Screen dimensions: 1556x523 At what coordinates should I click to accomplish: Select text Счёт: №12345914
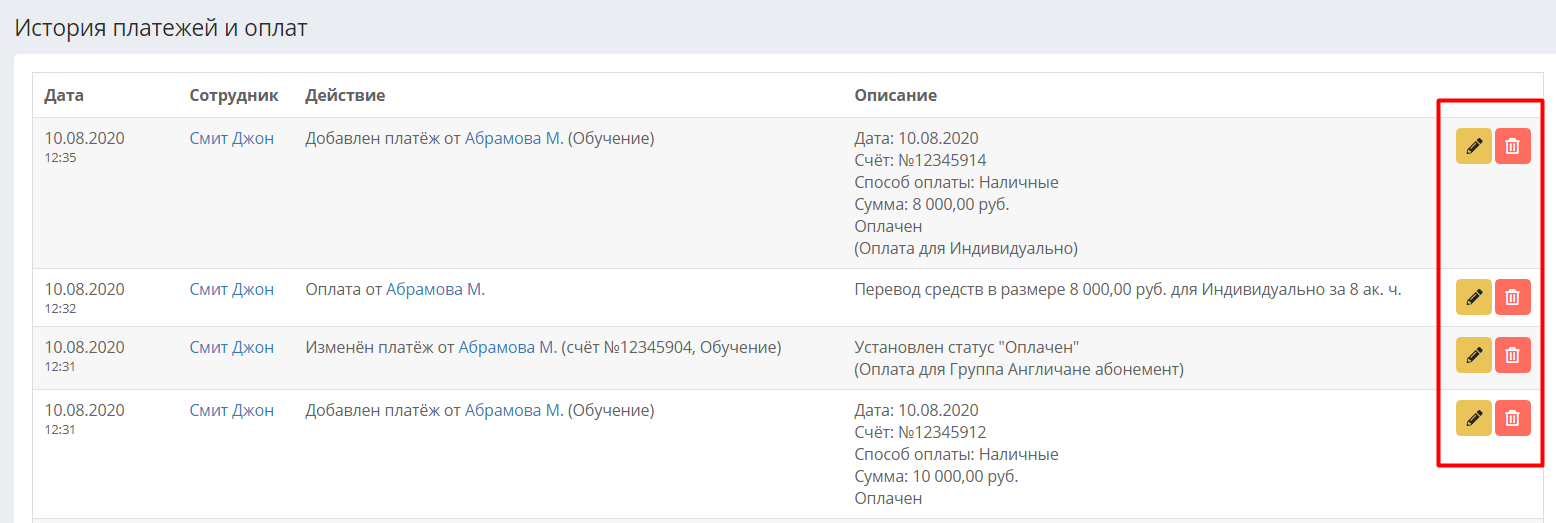pos(921,160)
